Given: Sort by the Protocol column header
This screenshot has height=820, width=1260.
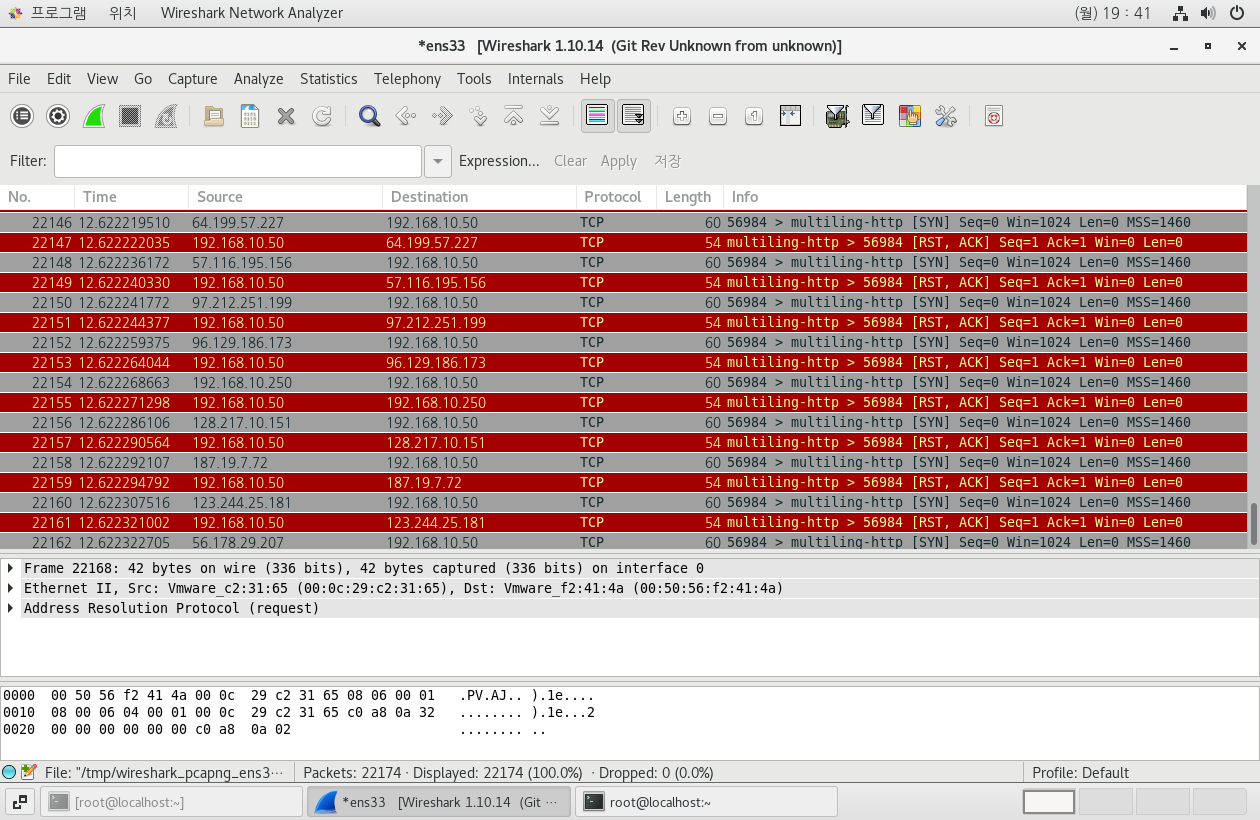Looking at the screenshot, I should (616, 197).
